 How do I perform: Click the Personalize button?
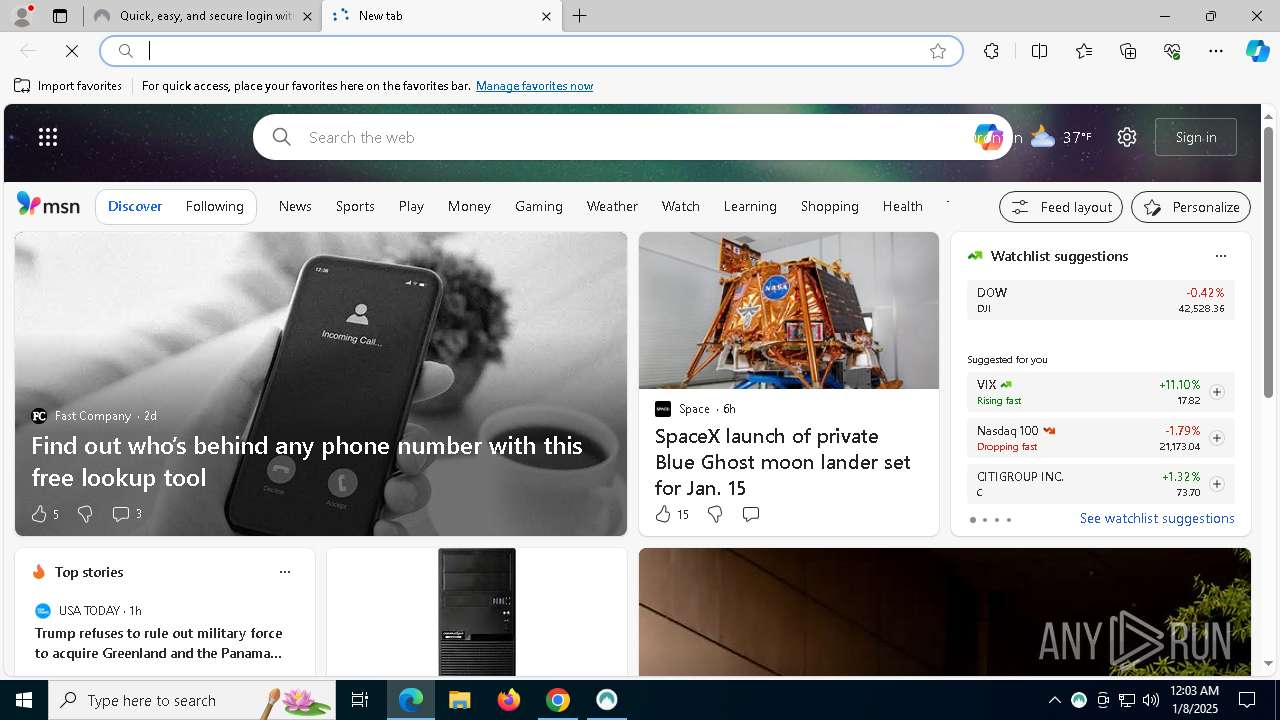(x=1191, y=207)
